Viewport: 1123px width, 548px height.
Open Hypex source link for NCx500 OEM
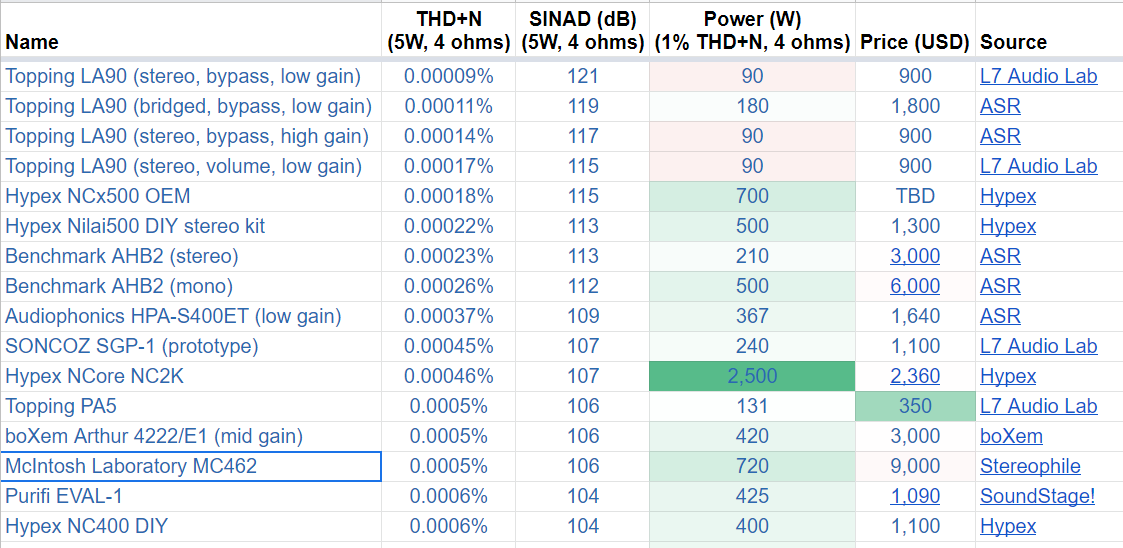[x=1008, y=196]
